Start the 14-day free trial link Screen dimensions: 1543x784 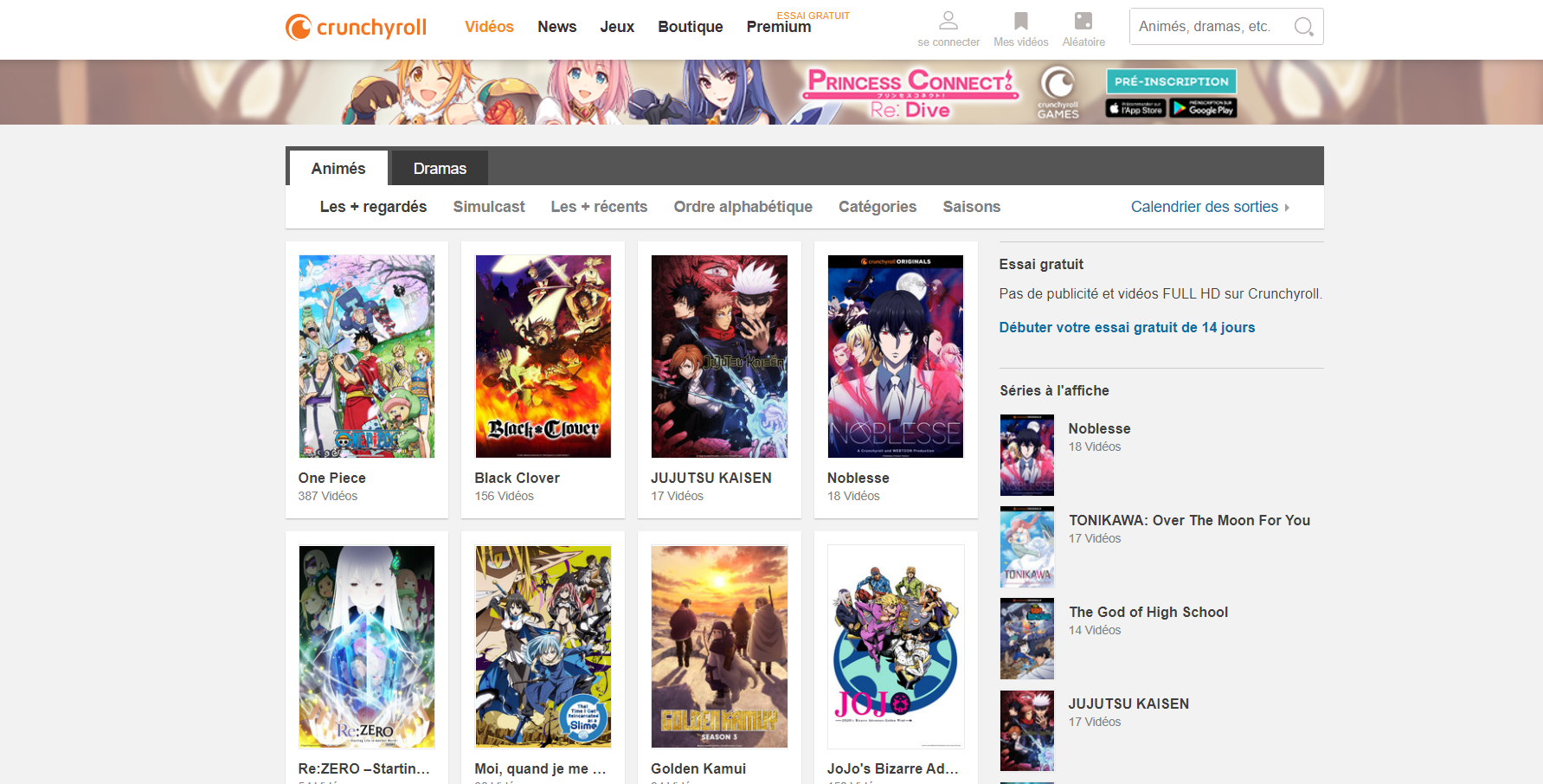click(1127, 327)
